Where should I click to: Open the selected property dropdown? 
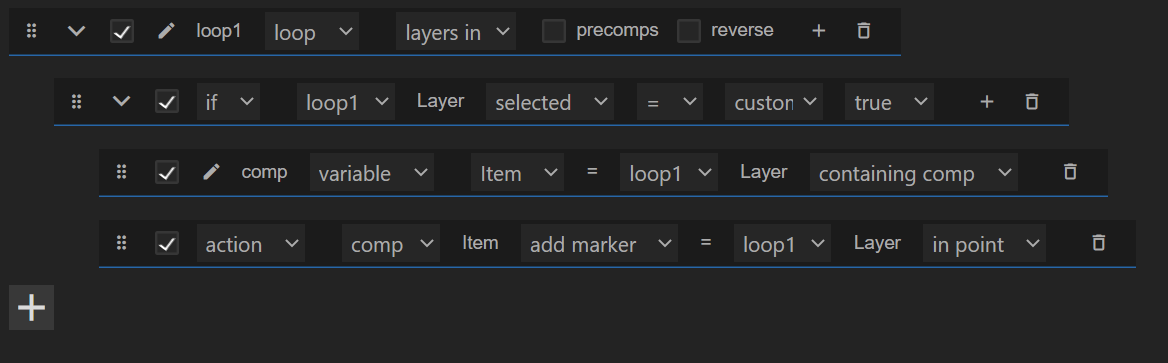(550, 102)
